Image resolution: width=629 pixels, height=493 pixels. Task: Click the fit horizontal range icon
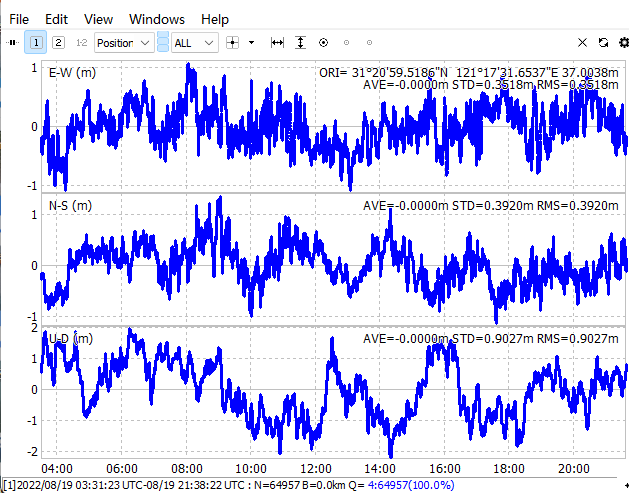(x=278, y=43)
